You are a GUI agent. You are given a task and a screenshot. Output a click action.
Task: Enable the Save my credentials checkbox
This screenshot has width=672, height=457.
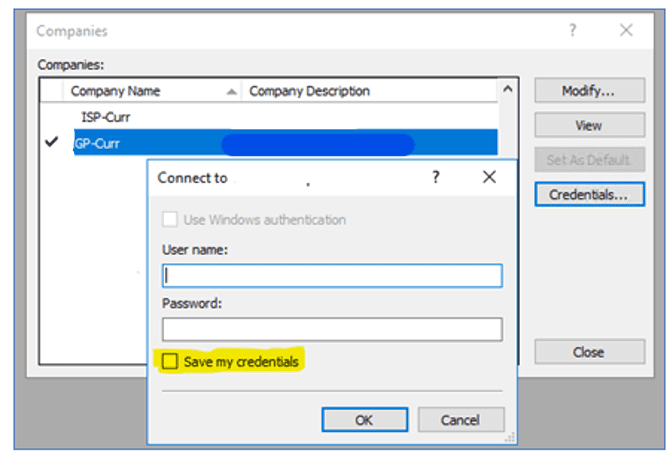171,361
